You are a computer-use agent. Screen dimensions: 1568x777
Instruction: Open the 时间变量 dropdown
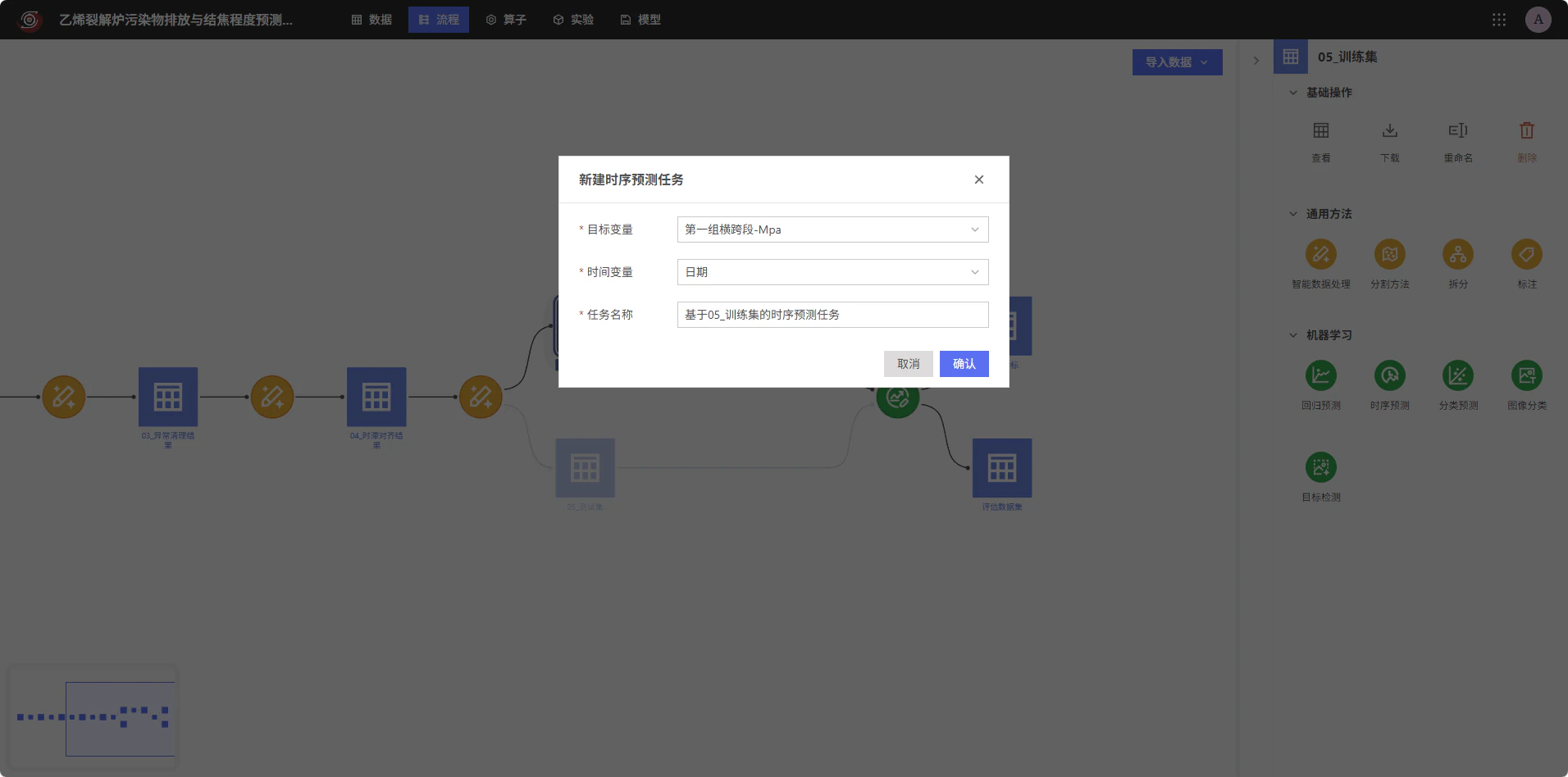pos(832,272)
